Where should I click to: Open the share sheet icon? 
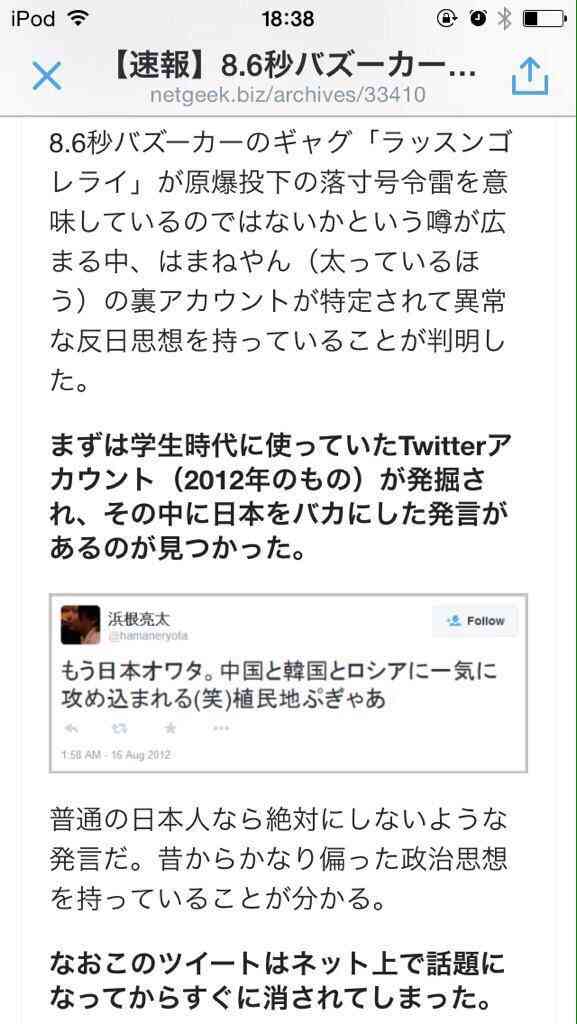[530, 75]
